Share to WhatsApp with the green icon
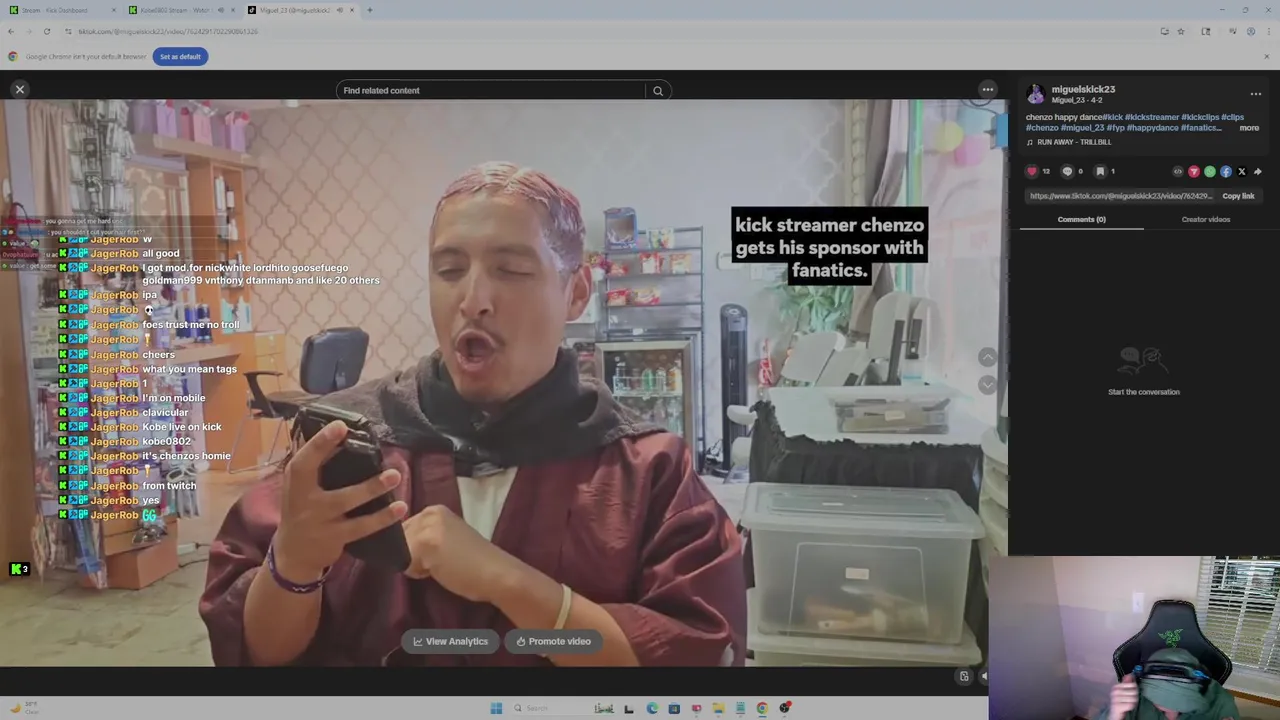 (1210, 171)
